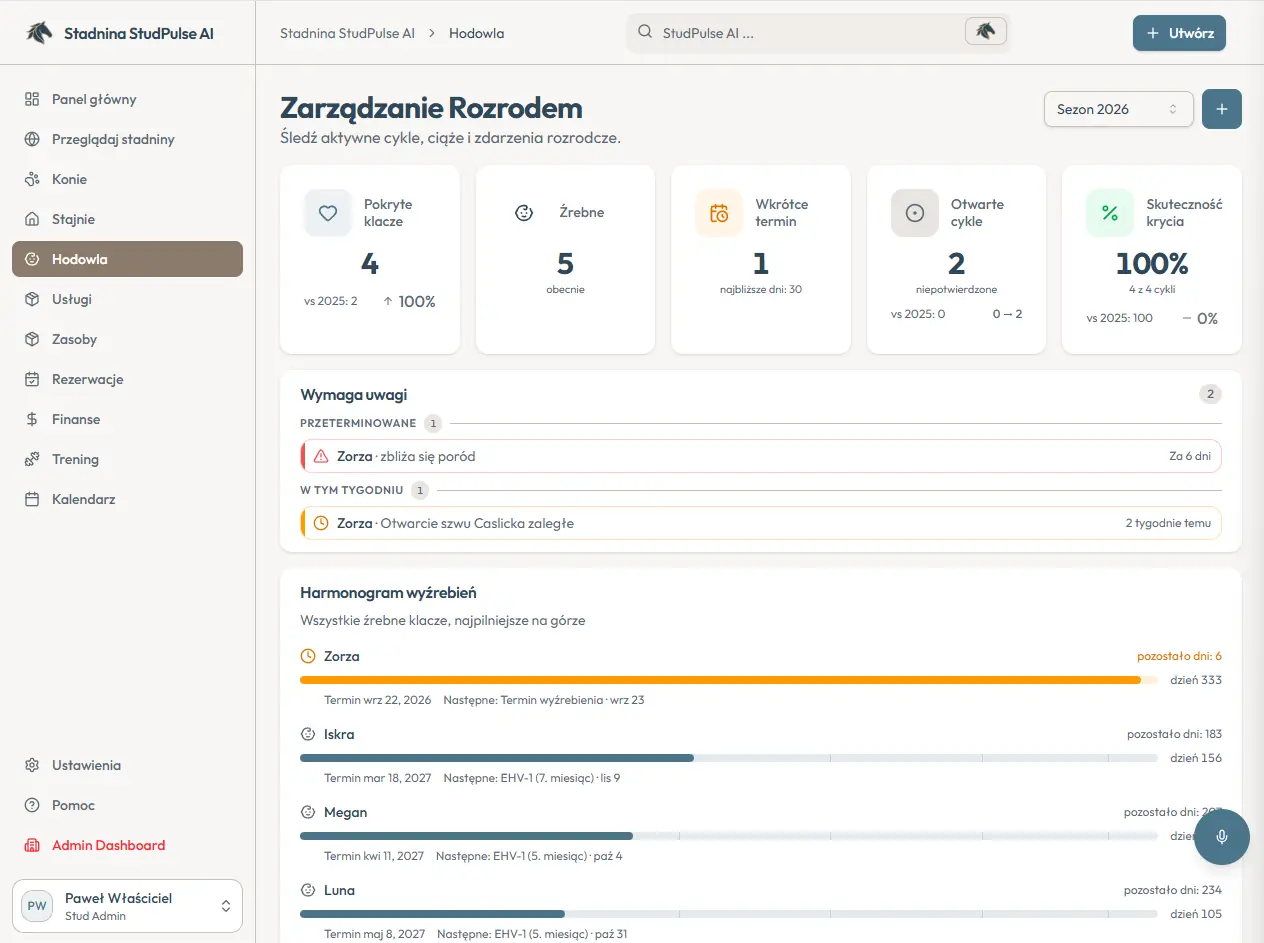The image size is (1264, 943).
Task: Click the Utwórz create button
Action: point(1179,33)
